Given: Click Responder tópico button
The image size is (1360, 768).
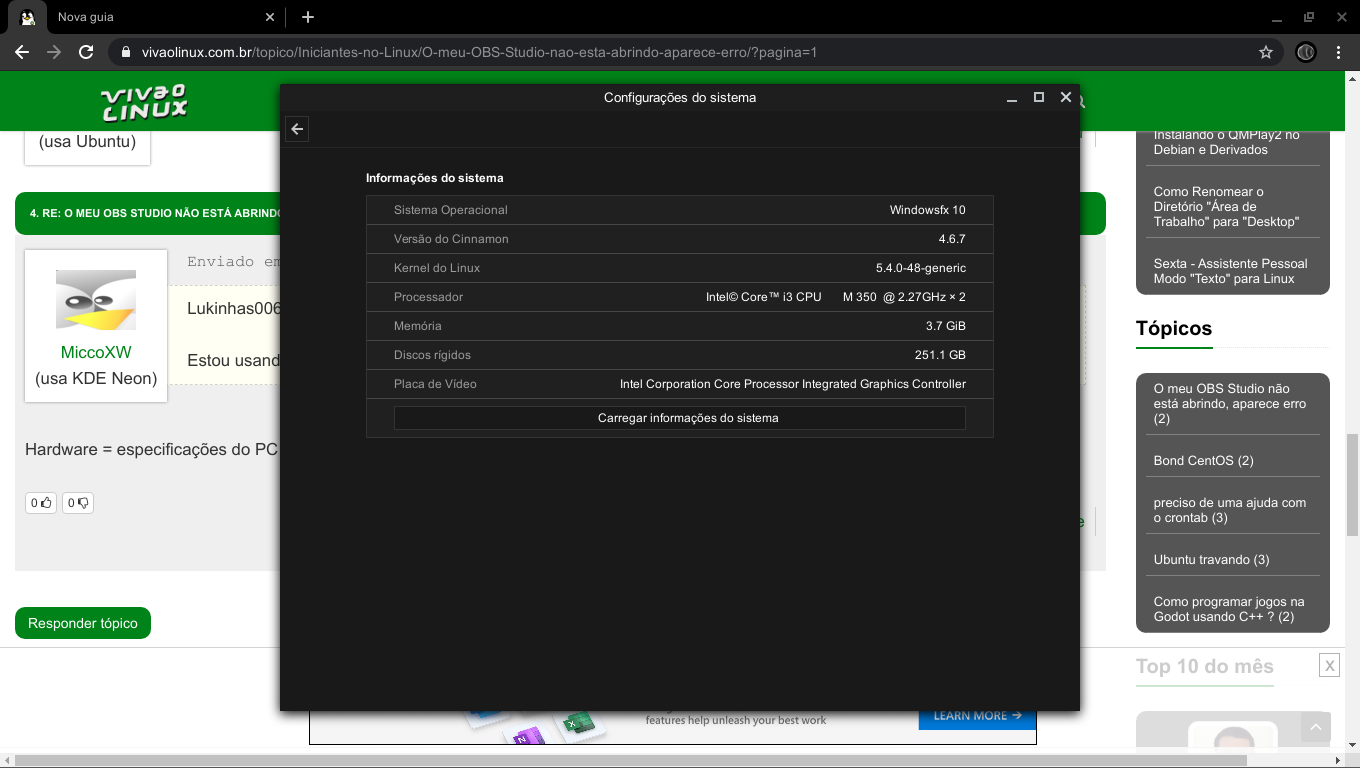Looking at the screenshot, I should click(x=83, y=623).
